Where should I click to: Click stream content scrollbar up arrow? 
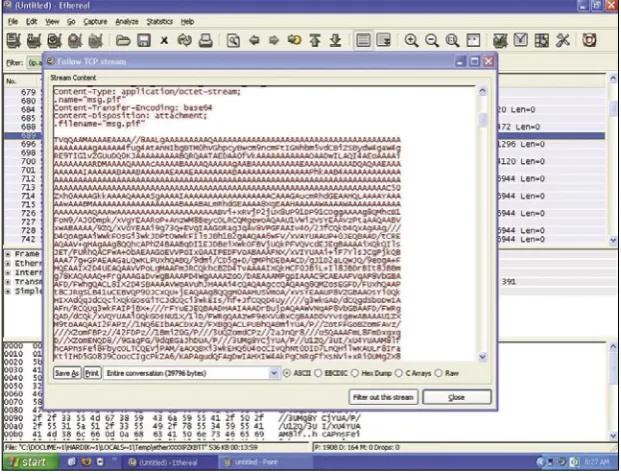coord(482,91)
